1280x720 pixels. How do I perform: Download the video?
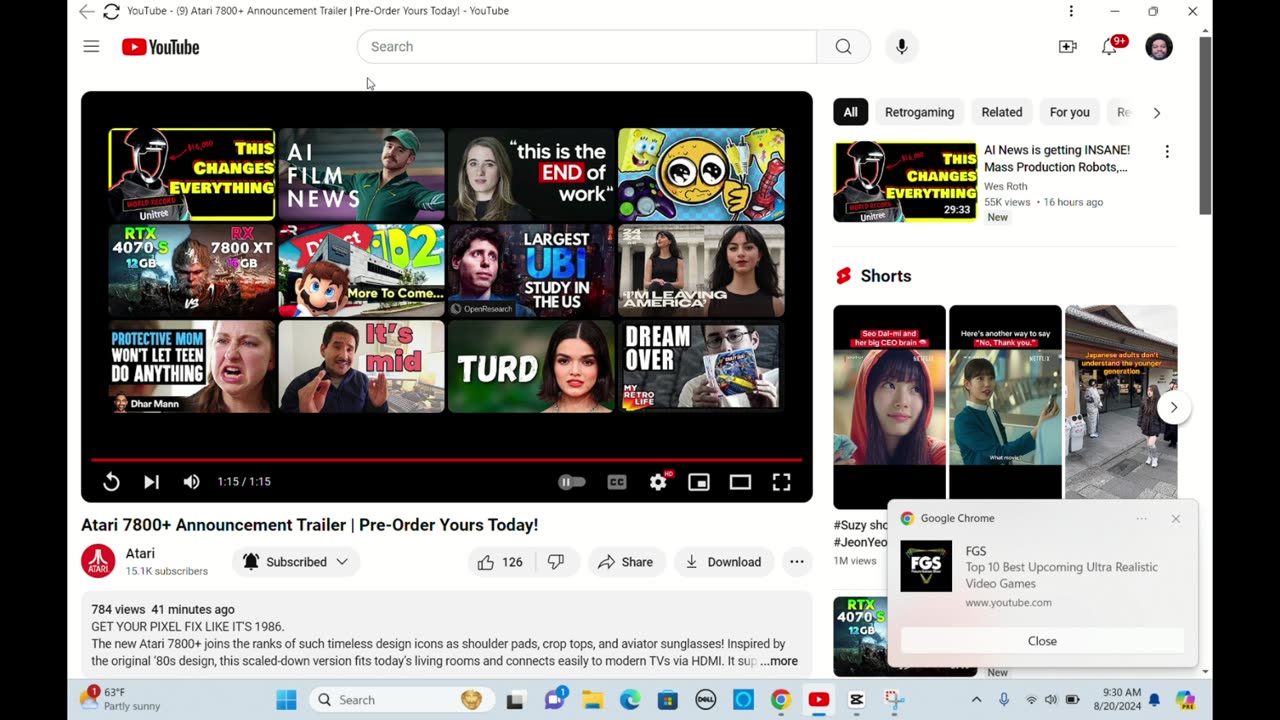click(x=724, y=562)
